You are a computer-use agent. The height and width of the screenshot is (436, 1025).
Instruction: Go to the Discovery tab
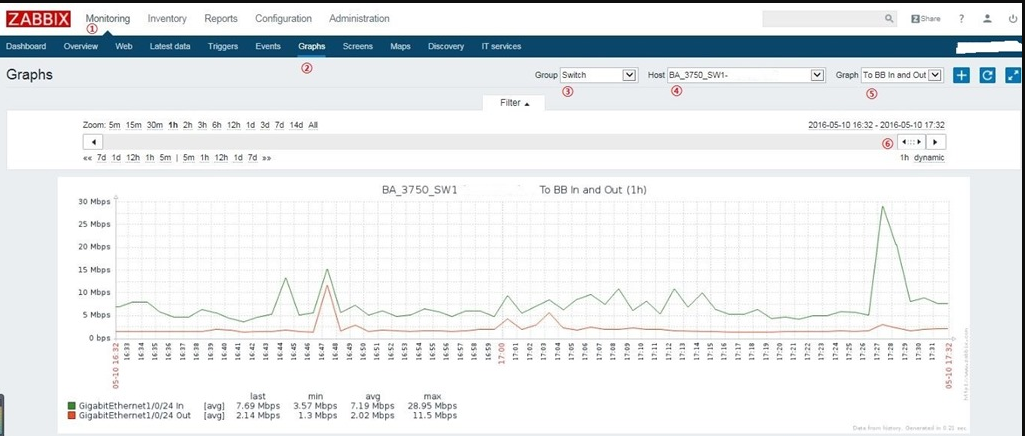tap(446, 46)
